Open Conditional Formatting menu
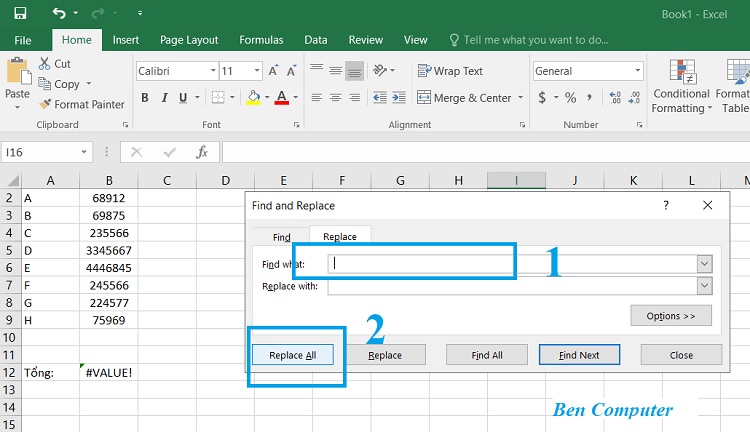 [682, 86]
